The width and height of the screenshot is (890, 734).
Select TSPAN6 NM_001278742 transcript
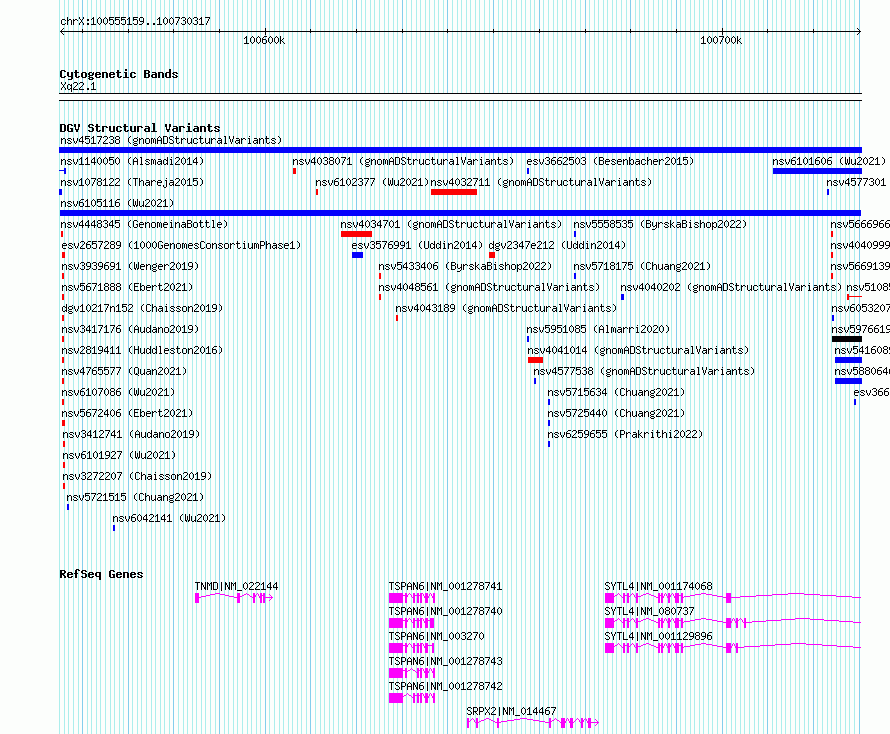[412, 698]
